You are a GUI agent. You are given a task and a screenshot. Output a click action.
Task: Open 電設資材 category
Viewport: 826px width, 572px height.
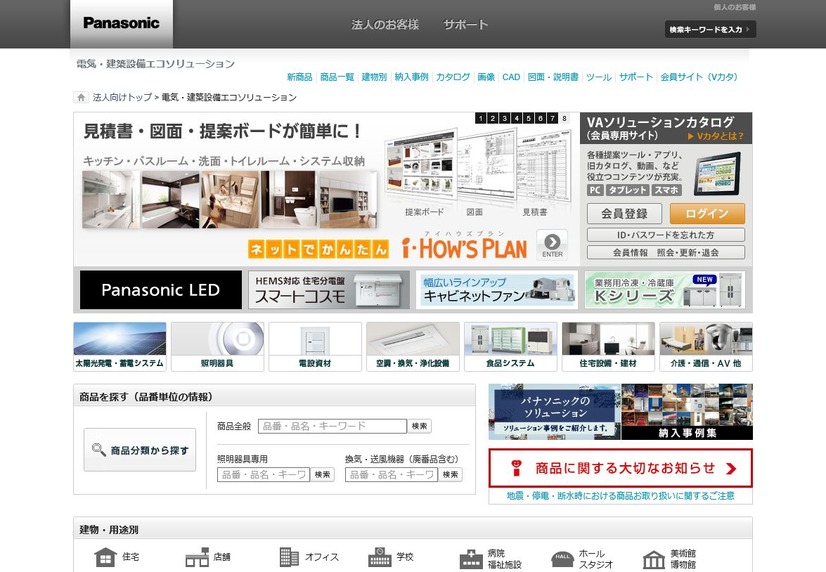[x=315, y=347]
